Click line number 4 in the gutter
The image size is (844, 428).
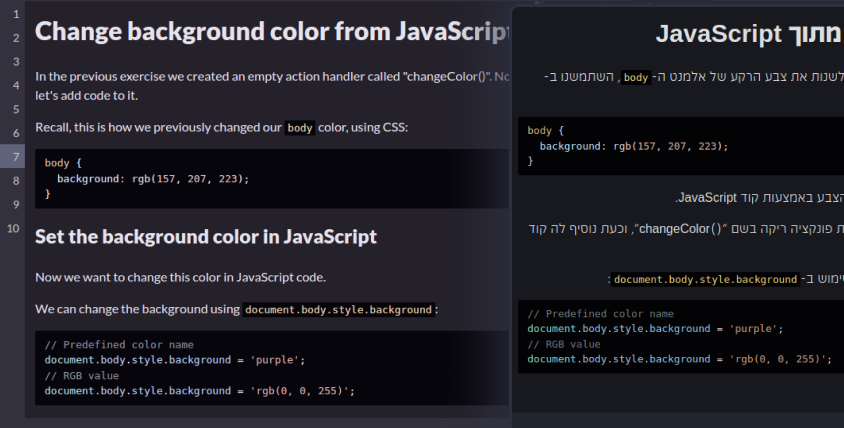point(16,85)
